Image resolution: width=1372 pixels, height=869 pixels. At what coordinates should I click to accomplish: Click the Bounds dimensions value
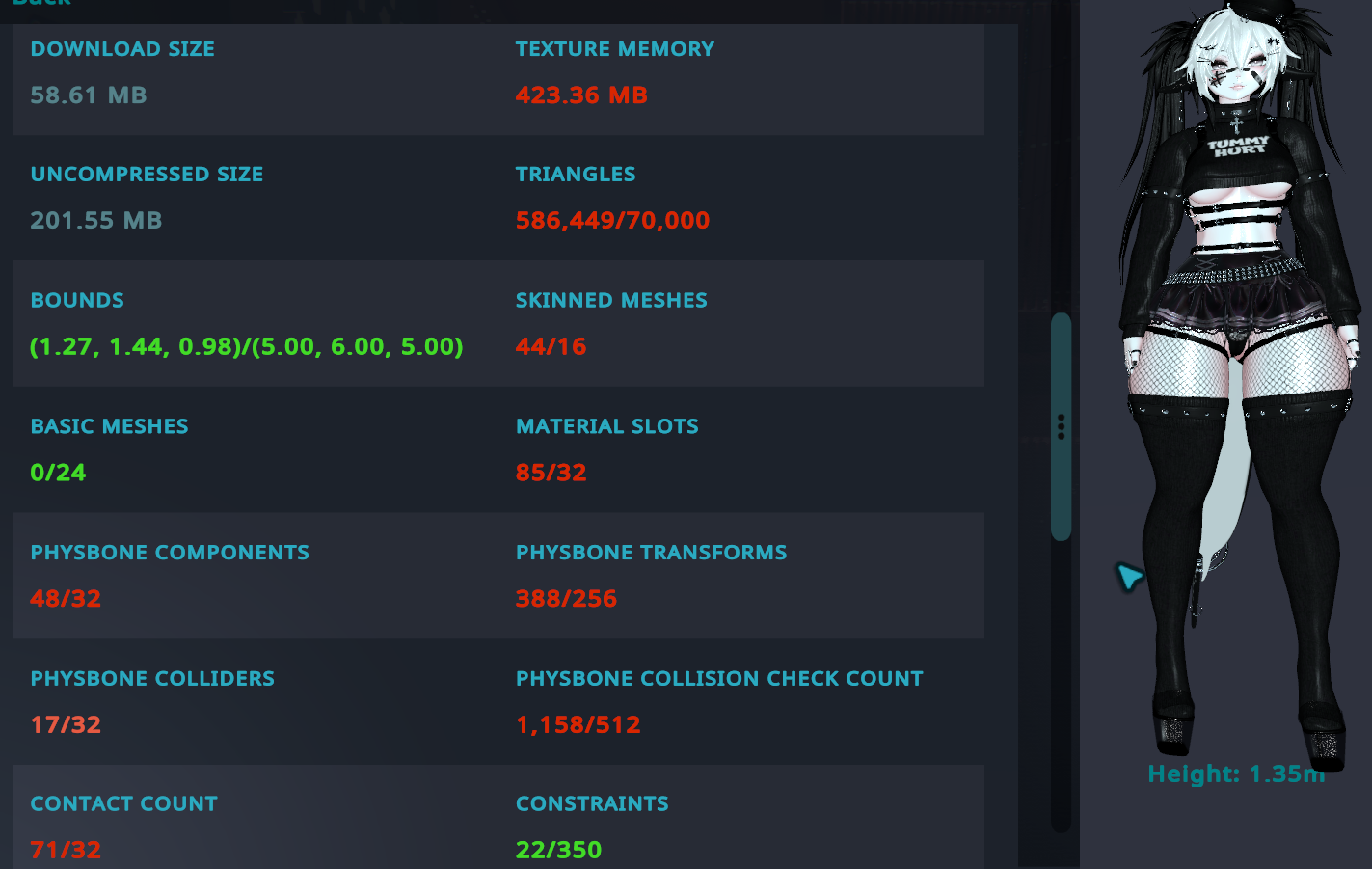point(246,346)
